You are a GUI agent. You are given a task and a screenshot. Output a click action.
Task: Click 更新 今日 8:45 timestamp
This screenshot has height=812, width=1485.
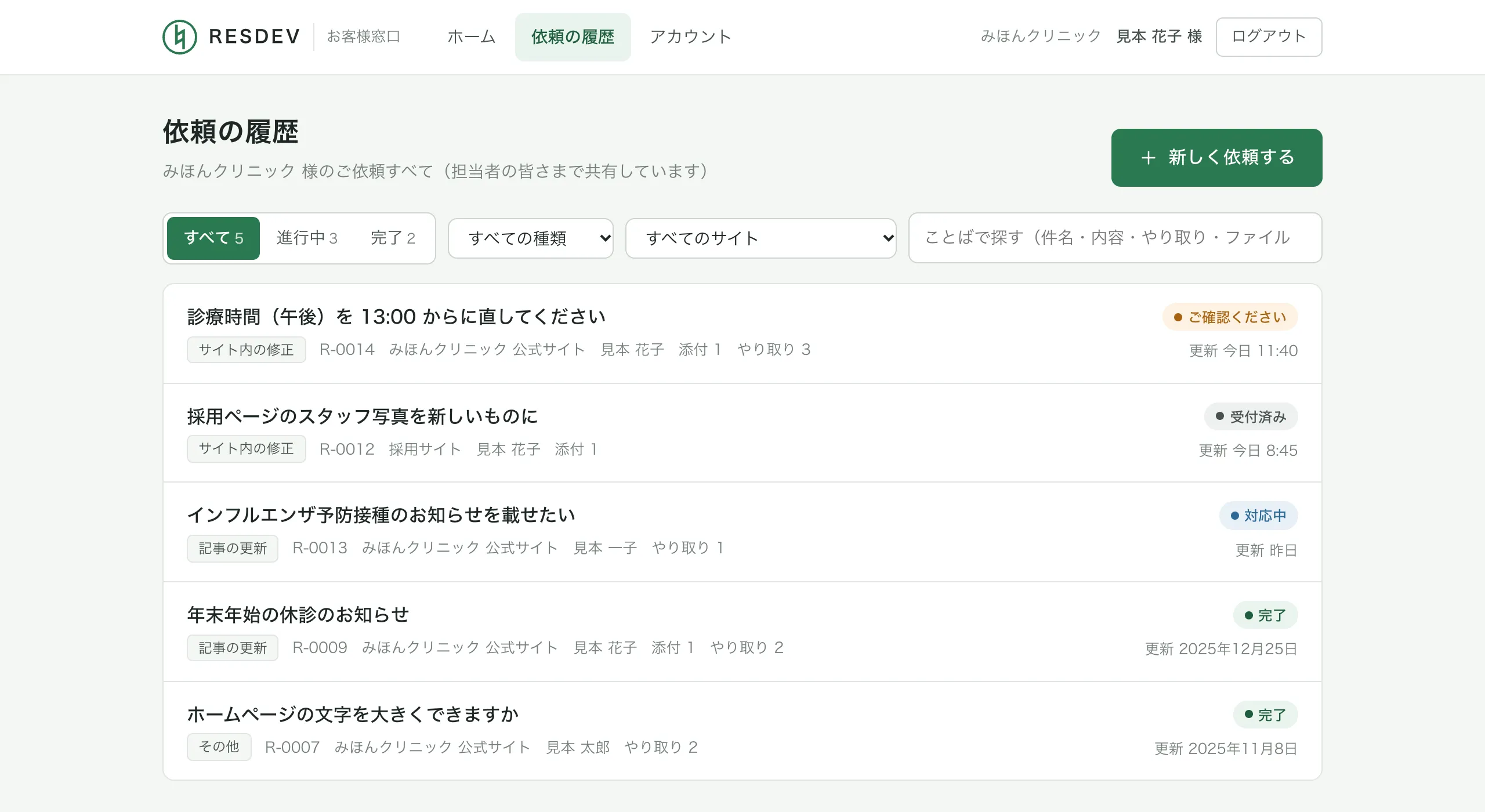[x=1248, y=451]
